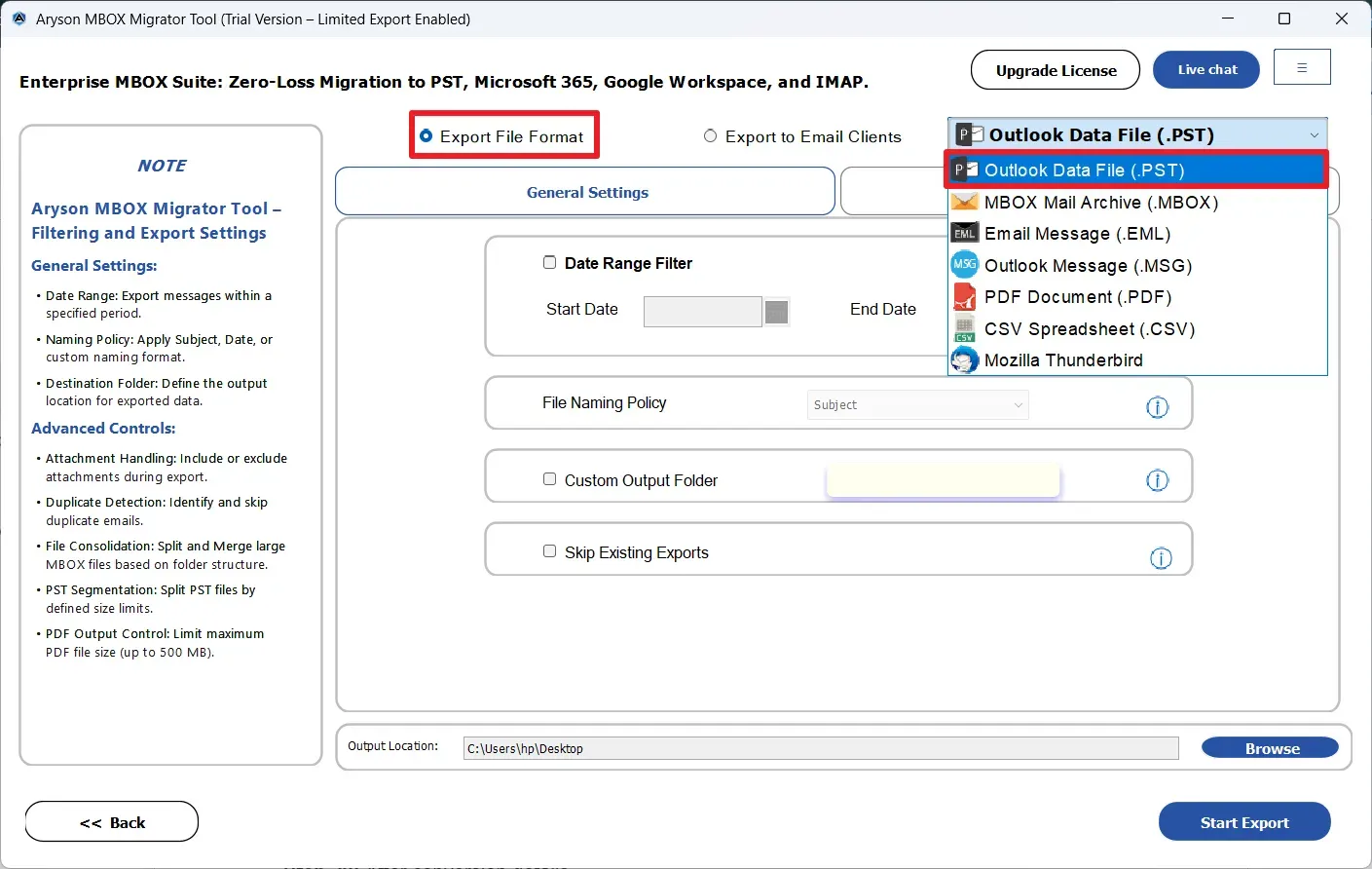Collapse the Outlook Data File format dropdown
Image resolution: width=1372 pixels, height=869 pixels.
1314,135
